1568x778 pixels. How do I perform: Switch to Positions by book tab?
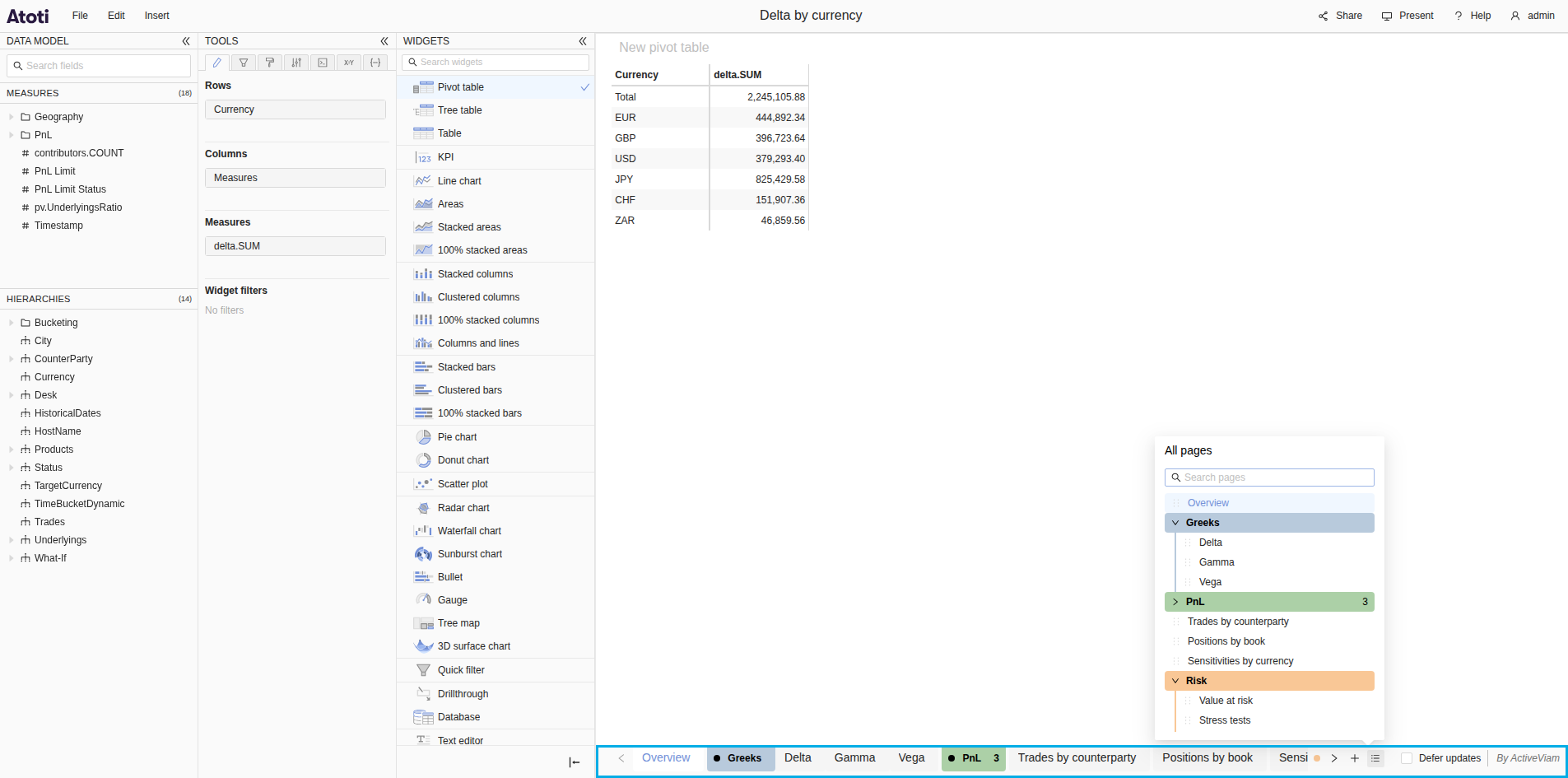(1207, 758)
